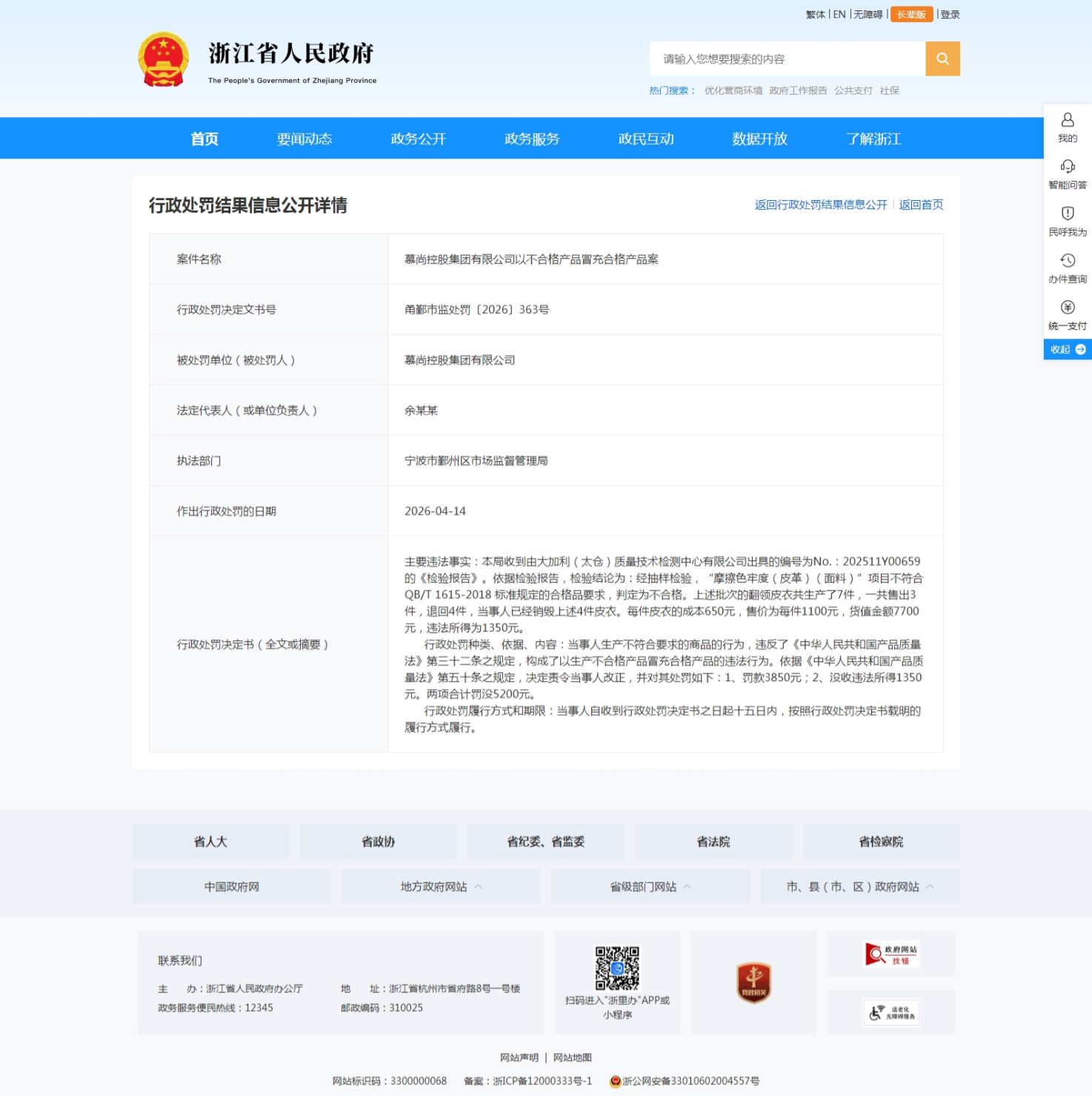Expand the 省级部门网站 dropdown

click(x=650, y=887)
